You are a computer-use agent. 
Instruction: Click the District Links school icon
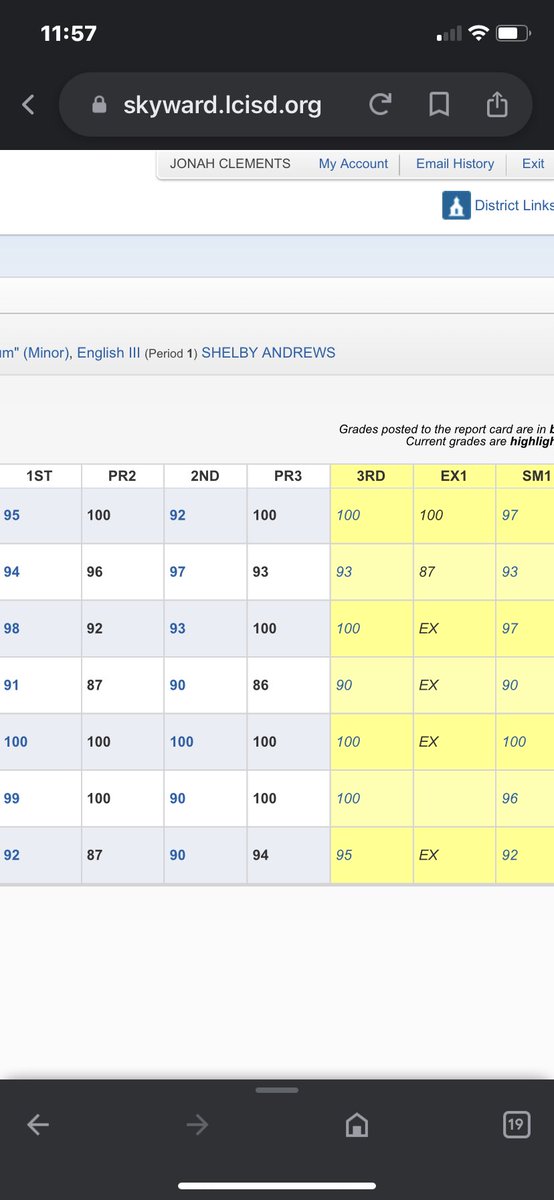pos(456,205)
